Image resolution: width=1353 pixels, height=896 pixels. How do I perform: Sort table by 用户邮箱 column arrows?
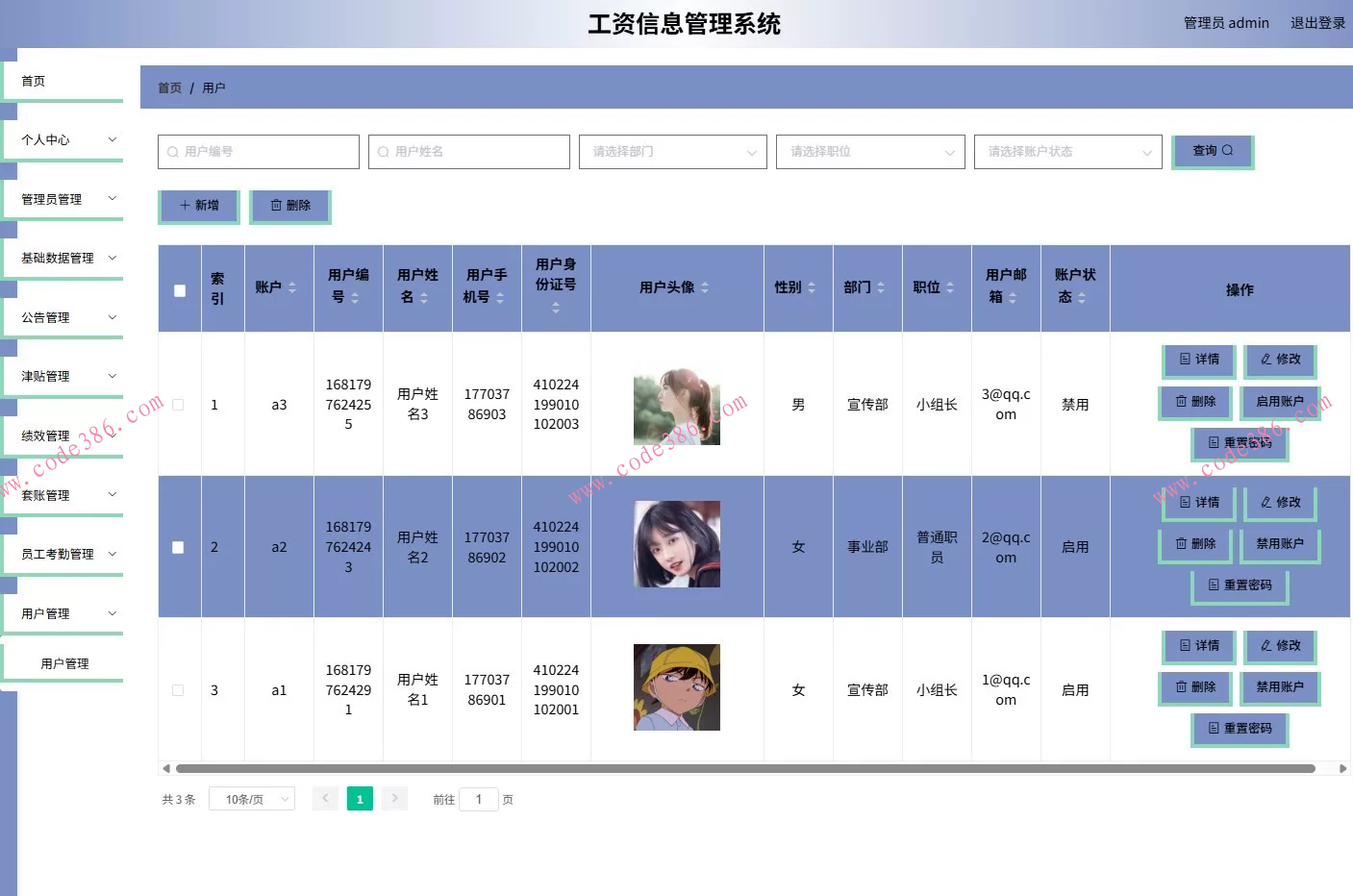point(1013,298)
